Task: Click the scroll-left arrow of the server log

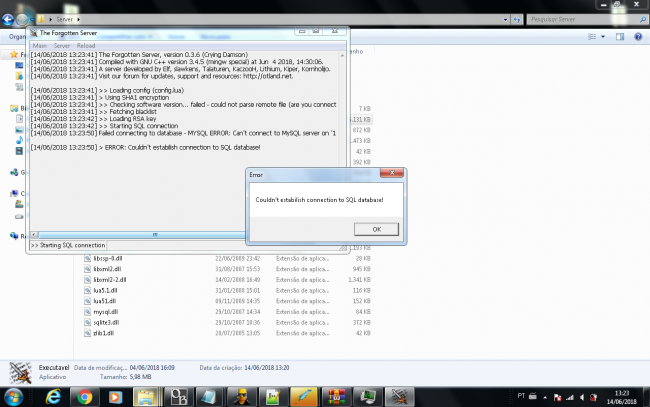Action: click(34, 235)
